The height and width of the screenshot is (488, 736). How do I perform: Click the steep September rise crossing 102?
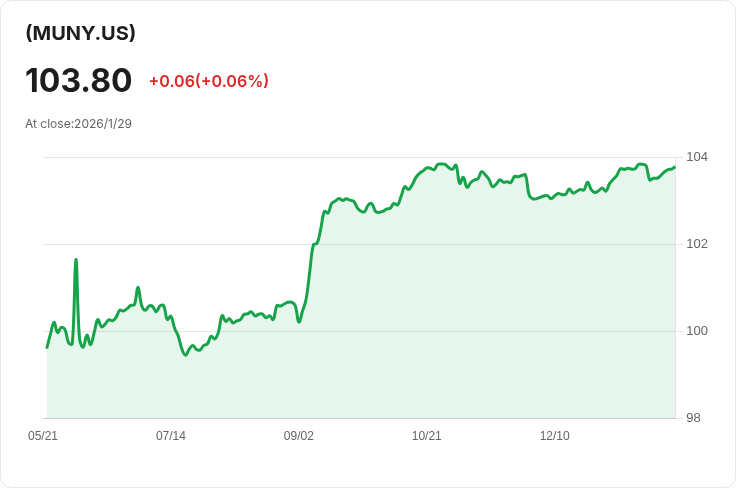(x=314, y=244)
